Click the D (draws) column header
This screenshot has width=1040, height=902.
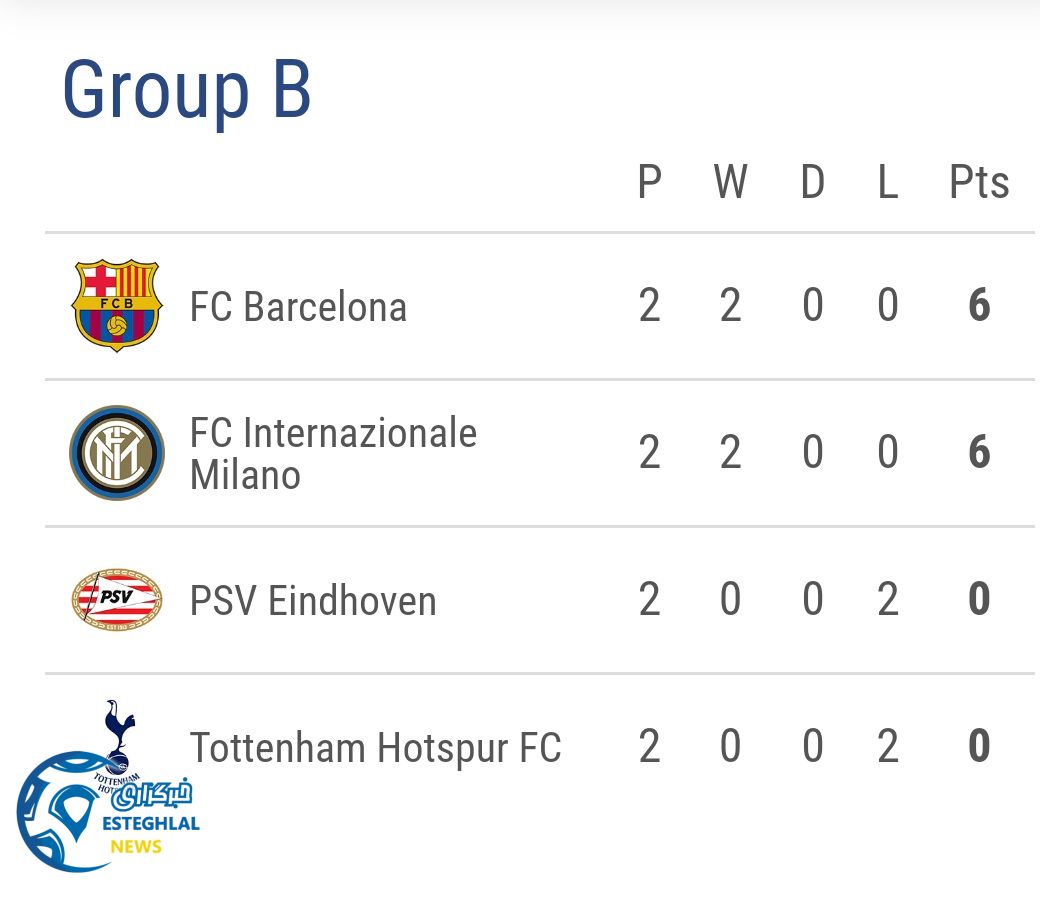[x=812, y=183]
